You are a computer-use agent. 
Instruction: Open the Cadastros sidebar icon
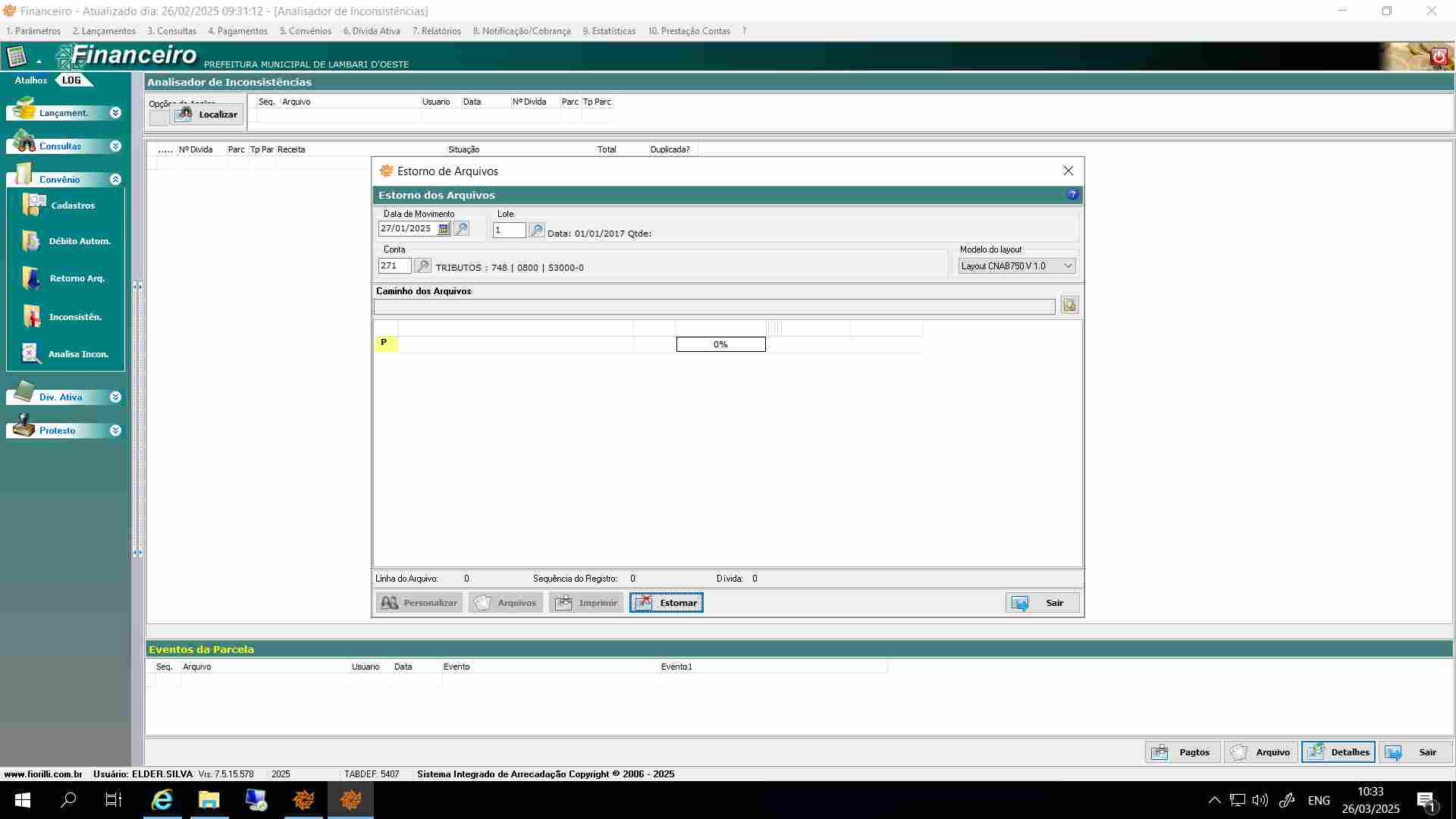[34, 205]
